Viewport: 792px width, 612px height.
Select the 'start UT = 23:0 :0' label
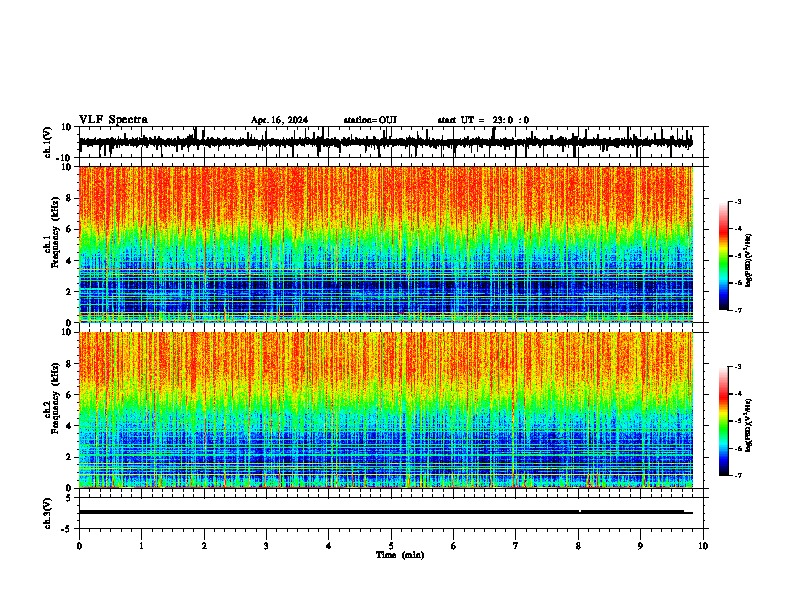[483, 120]
